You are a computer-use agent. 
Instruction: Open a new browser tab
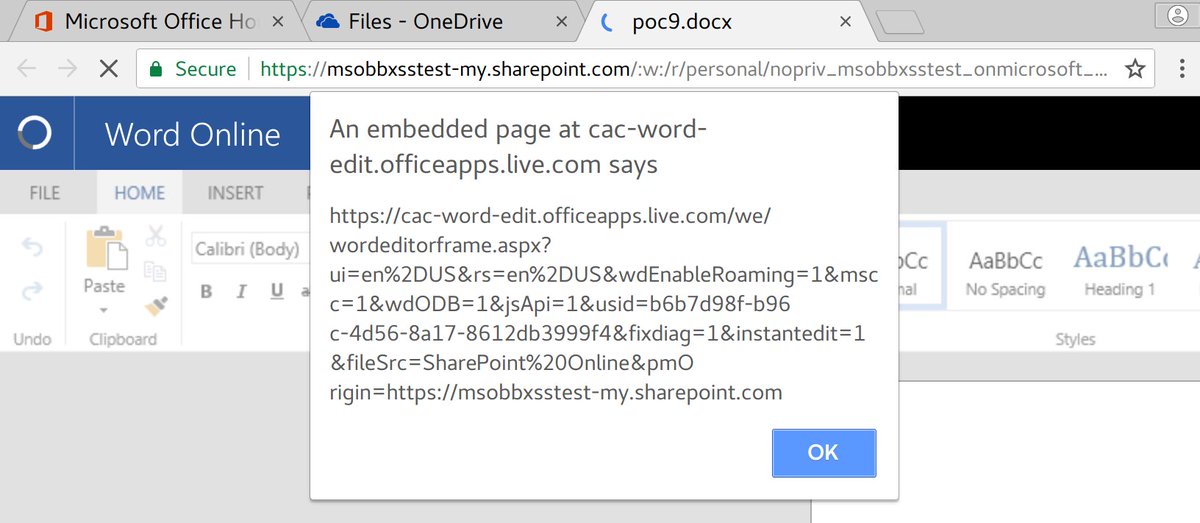pyautogui.click(x=900, y=23)
